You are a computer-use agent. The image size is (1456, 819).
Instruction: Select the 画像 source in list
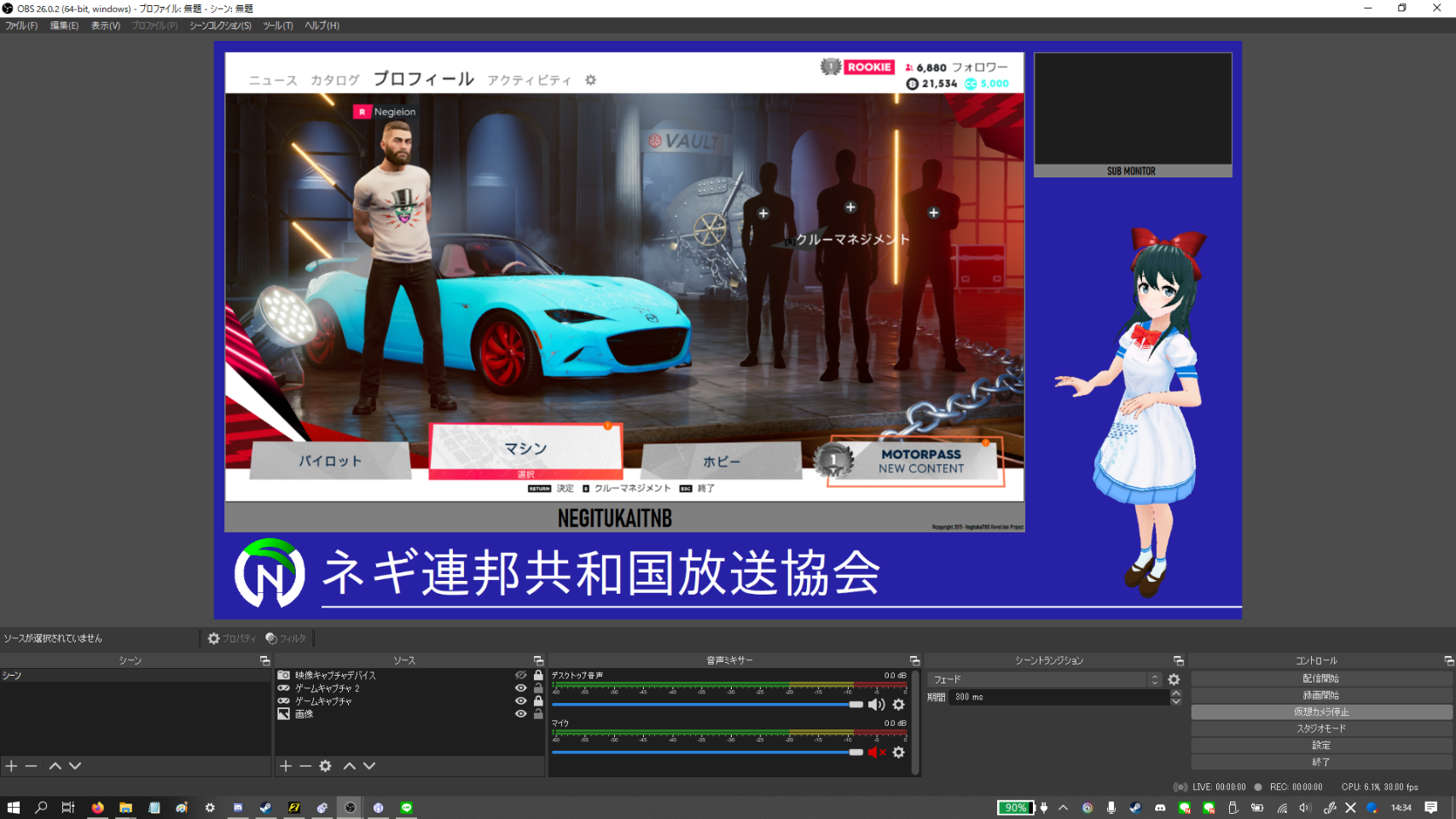point(305,714)
